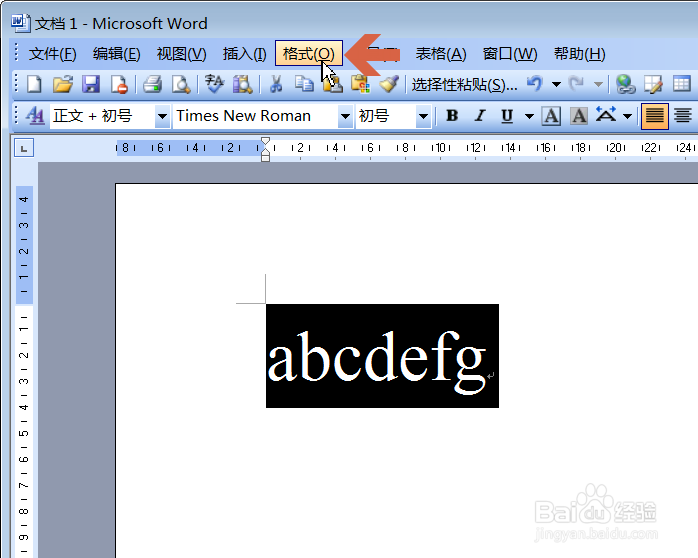Toggle Italic formatting
The image size is (698, 558).
tap(480, 116)
